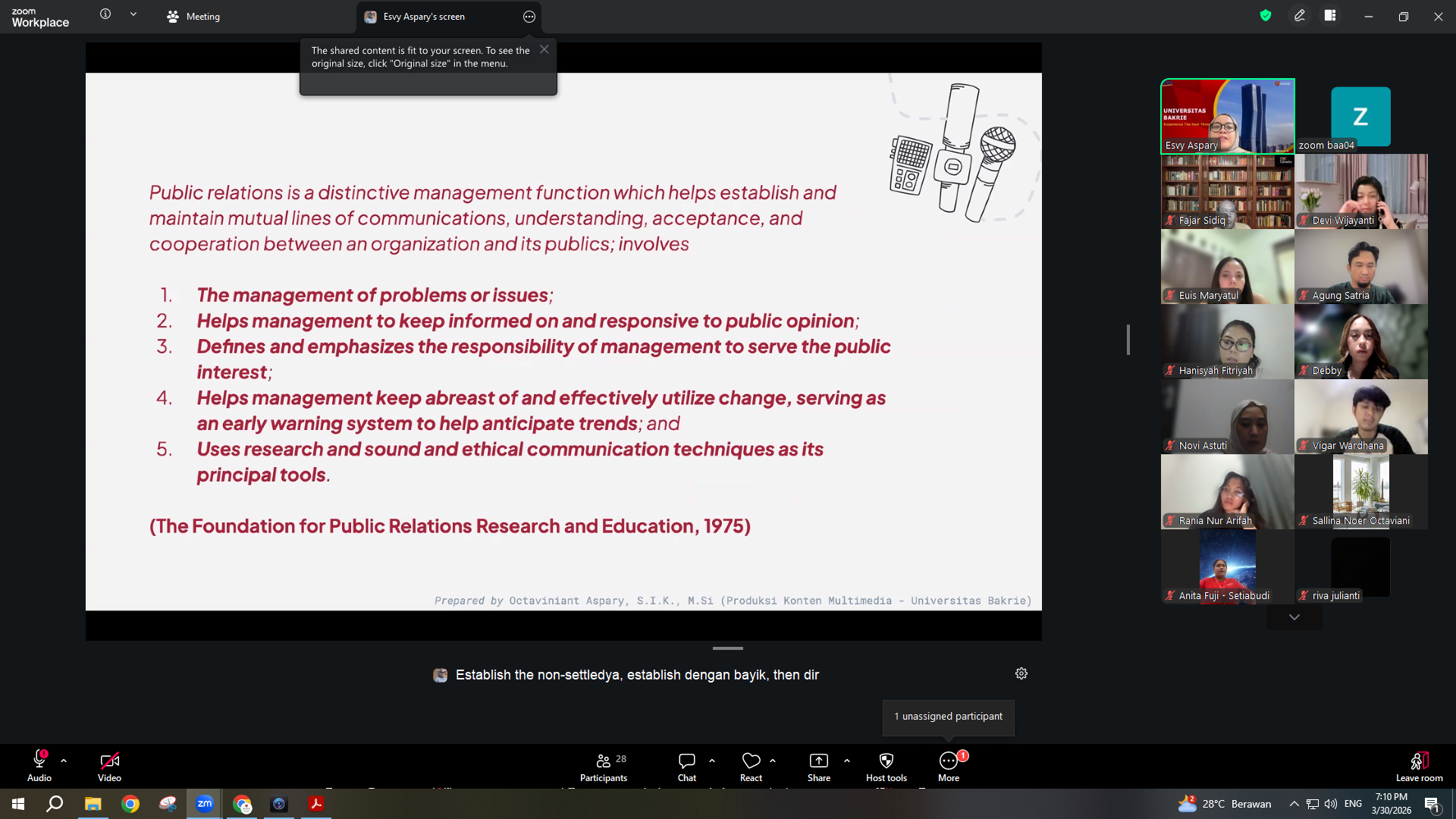The height and width of the screenshot is (819, 1456).
Task: Show more participant thumbnails chevron
Action: point(1294,617)
